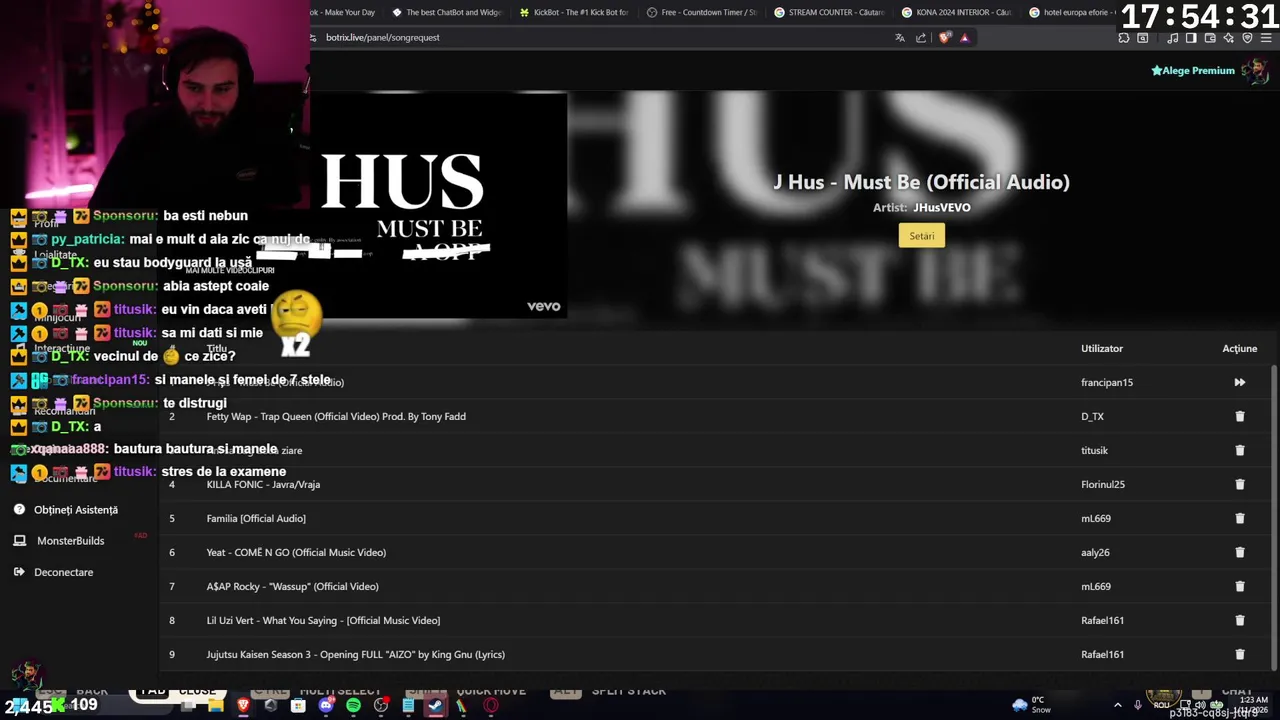Click the share page icon in the address bar
Screen dimensions: 1280x720
(921, 38)
